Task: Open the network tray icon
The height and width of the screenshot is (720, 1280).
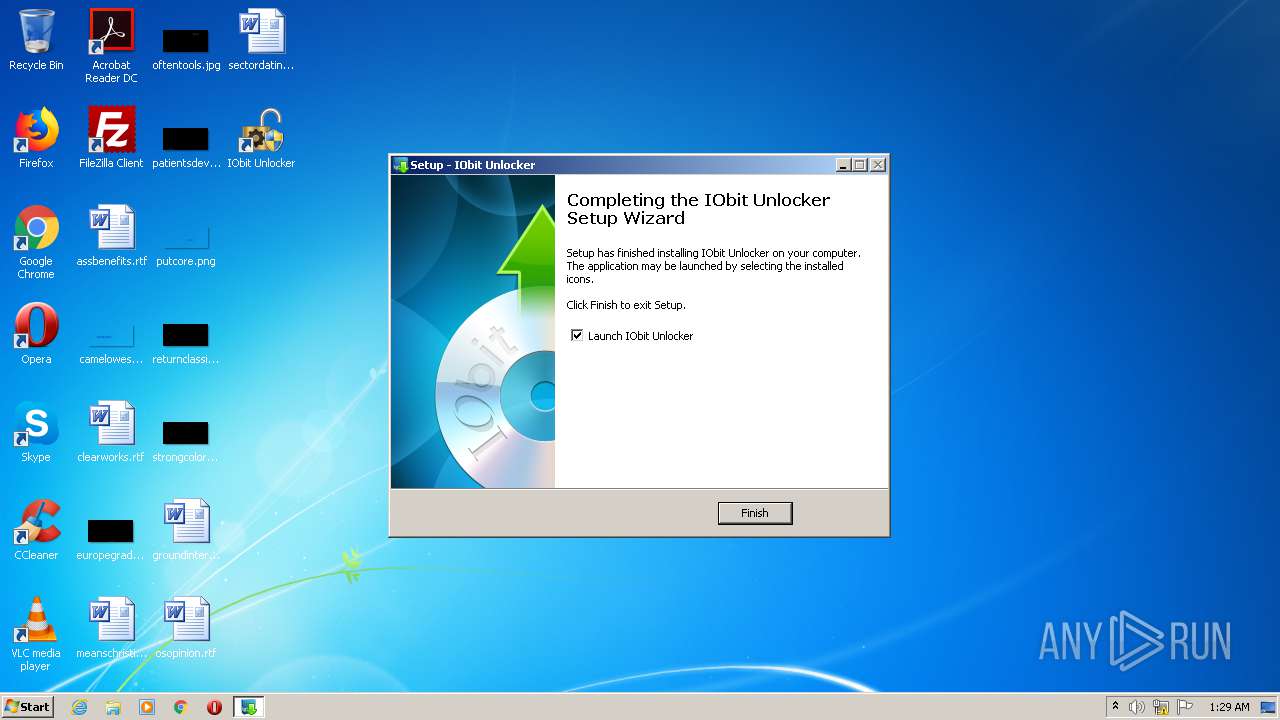Action: (x=1161, y=707)
